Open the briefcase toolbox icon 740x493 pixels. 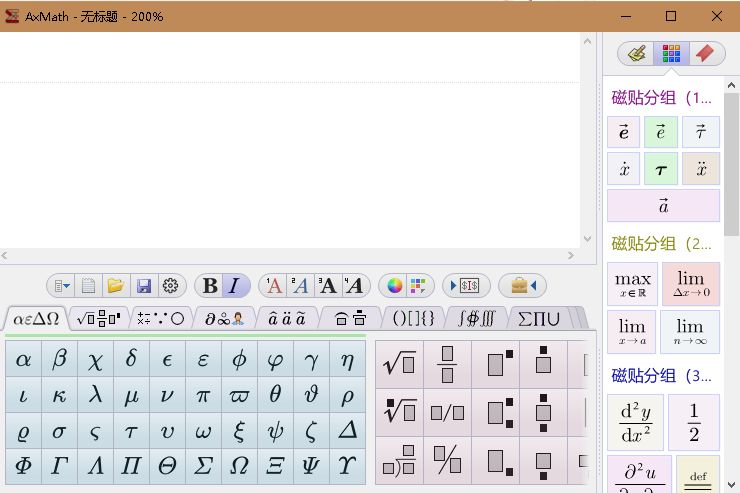(x=523, y=285)
